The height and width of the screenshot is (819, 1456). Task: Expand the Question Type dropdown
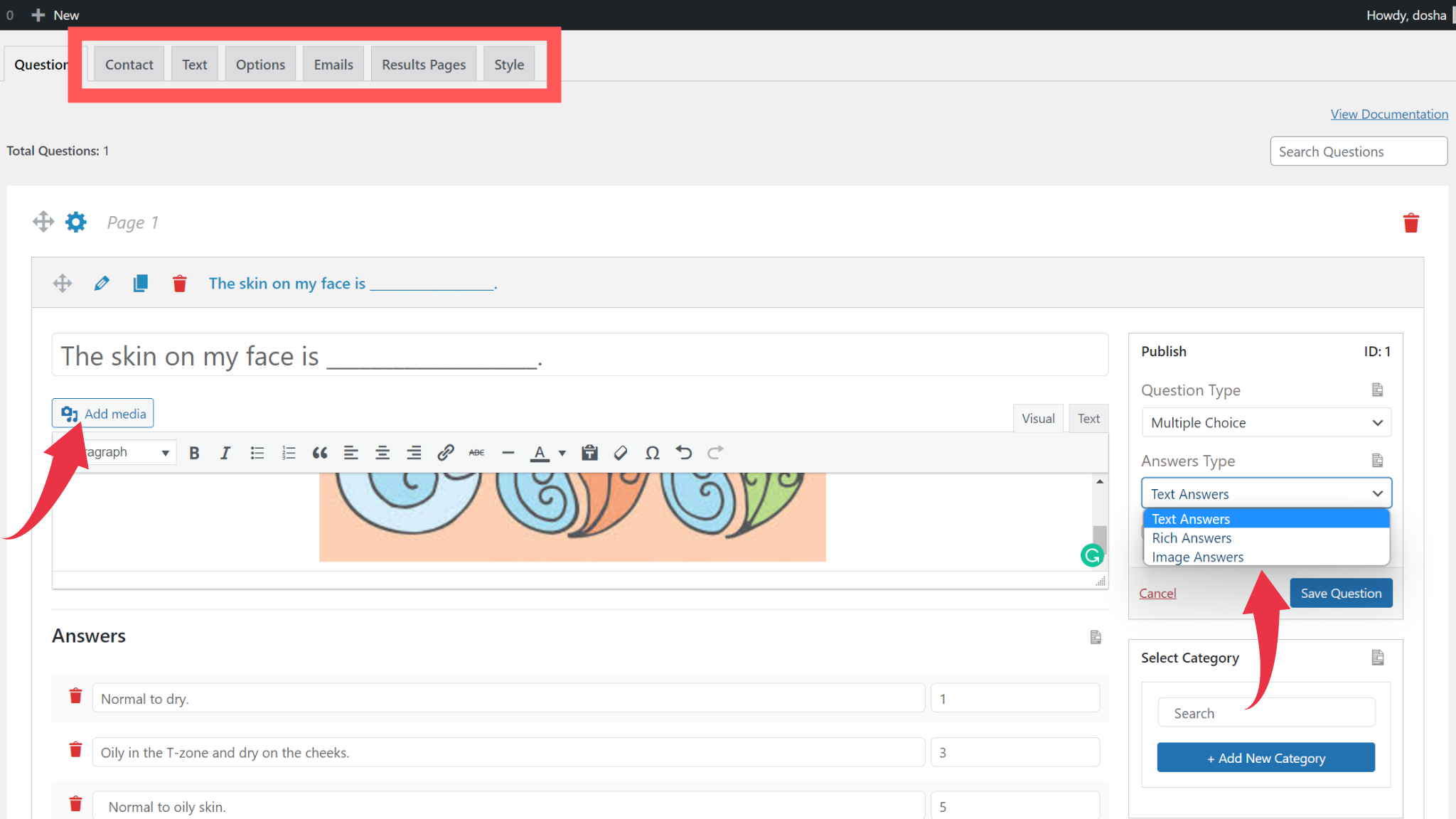coord(1265,422)
